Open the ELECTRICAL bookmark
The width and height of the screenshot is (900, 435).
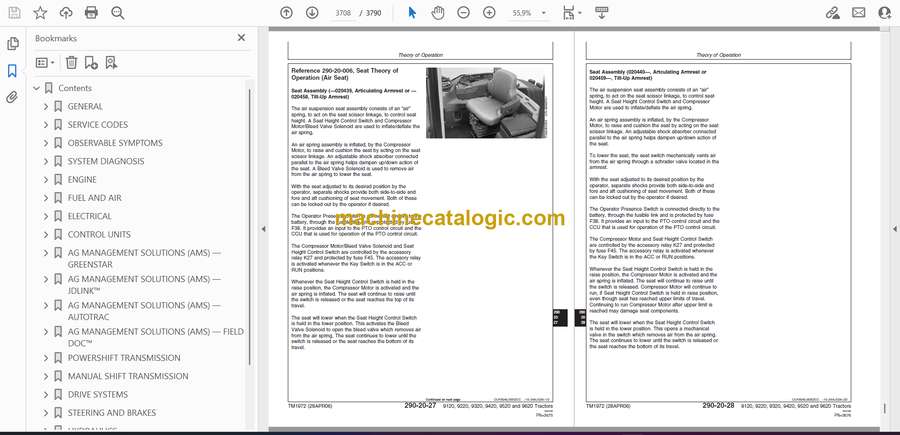click(x=90, y=216)
